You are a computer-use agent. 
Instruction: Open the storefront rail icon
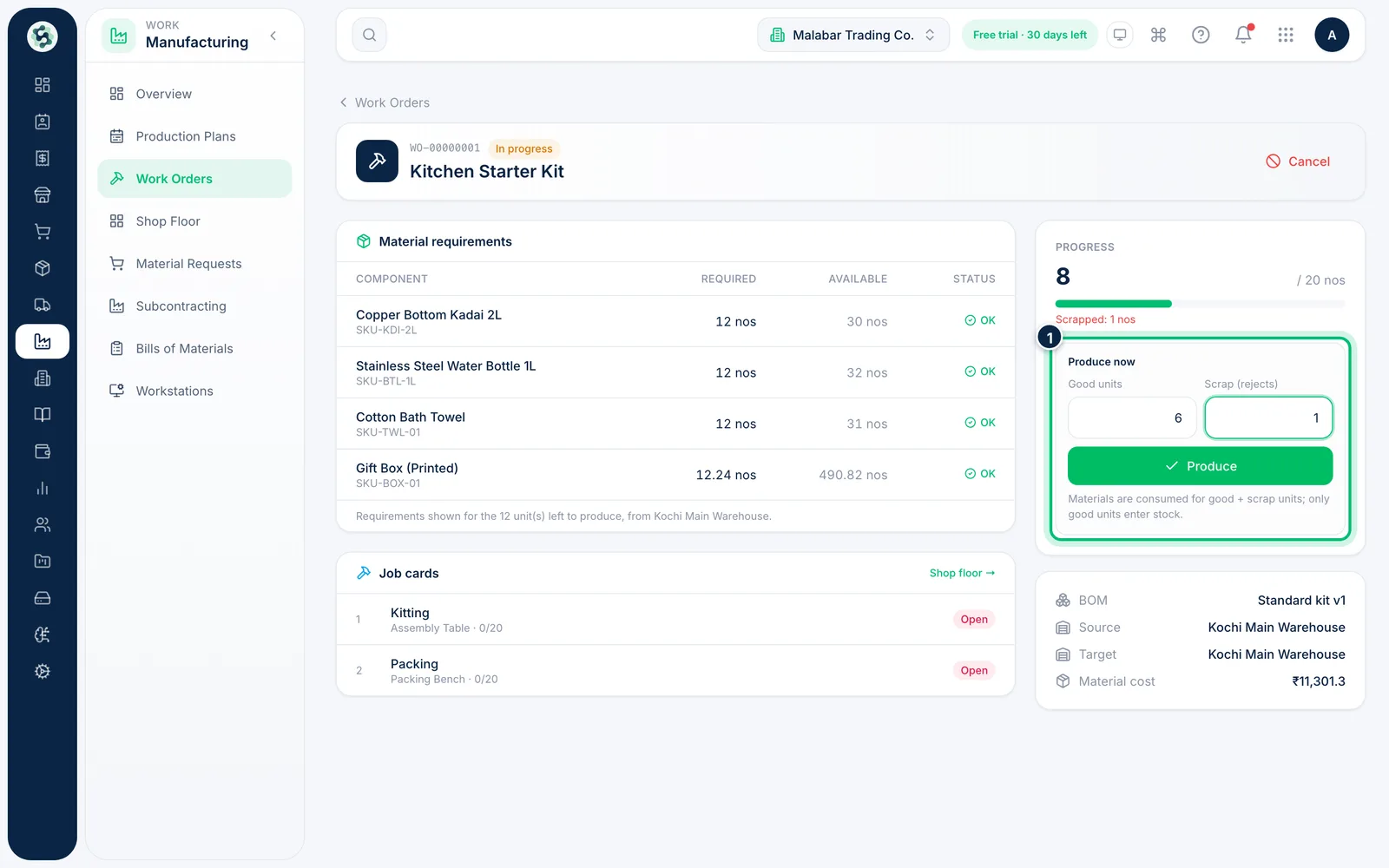(43, 194)
